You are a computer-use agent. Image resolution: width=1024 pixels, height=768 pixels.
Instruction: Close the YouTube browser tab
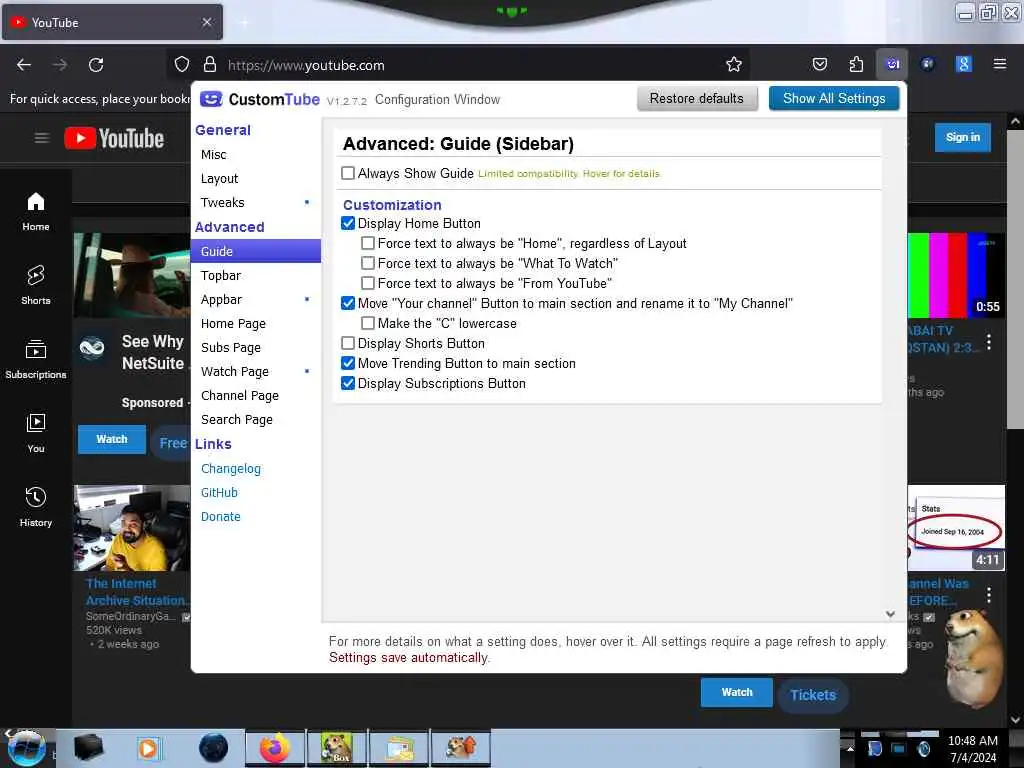[x=206, y=22]
